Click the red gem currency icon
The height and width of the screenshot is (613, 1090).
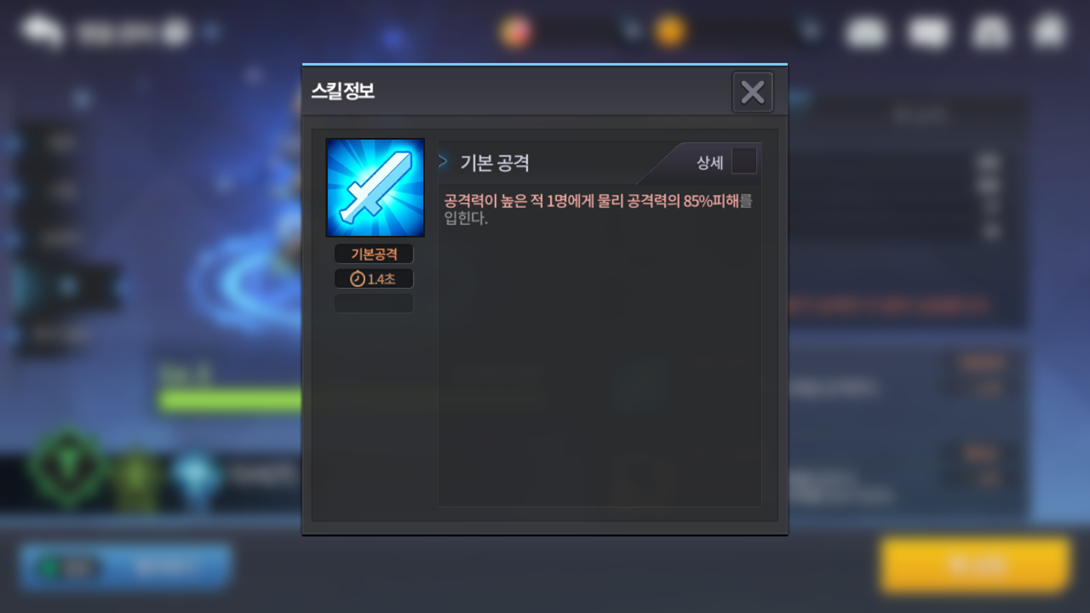coord(516,32)
